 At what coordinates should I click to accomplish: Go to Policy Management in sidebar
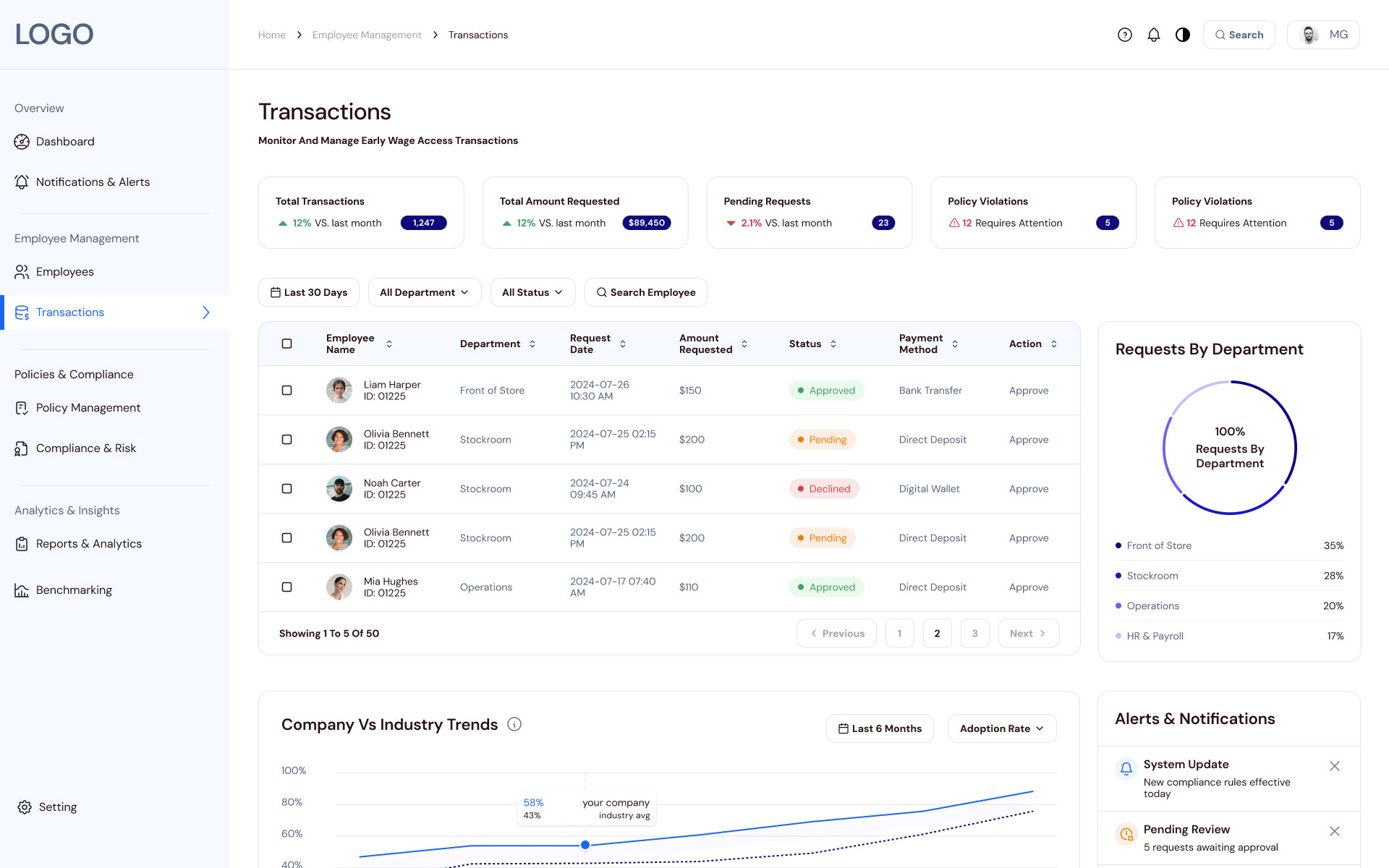(88, 408)
